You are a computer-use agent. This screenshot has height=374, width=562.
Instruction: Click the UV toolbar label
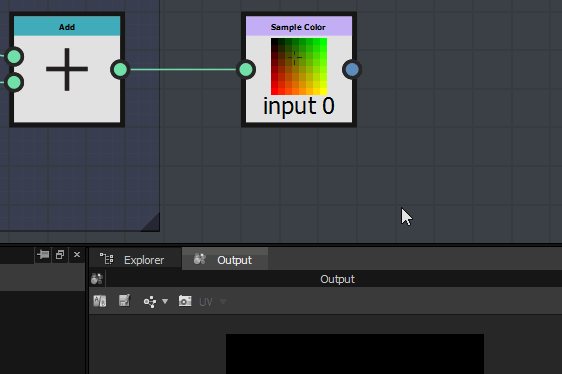pos(206,302)
